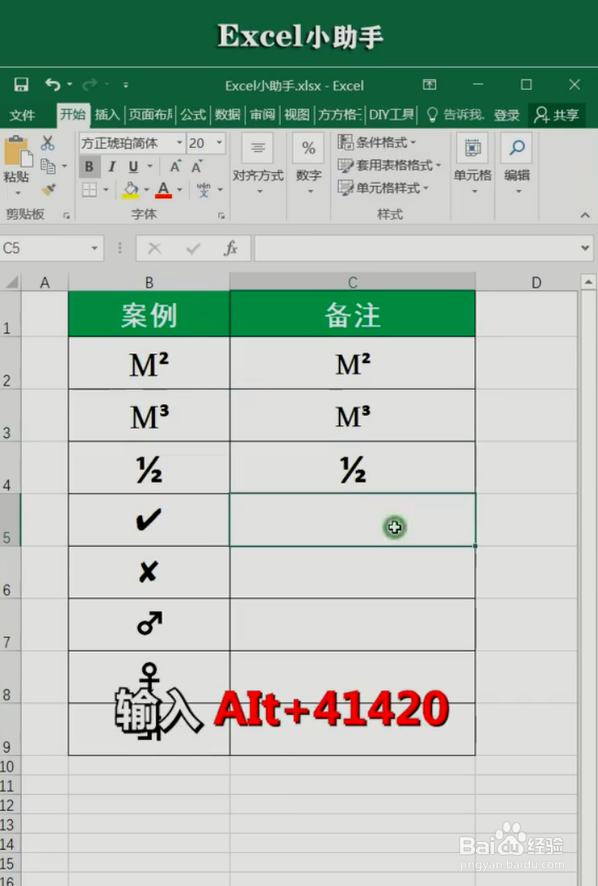Image resolution: width=598 pixels, height=886 pixels.
Task: Select the 案例 header cell
Action: [x=149, y=314]
